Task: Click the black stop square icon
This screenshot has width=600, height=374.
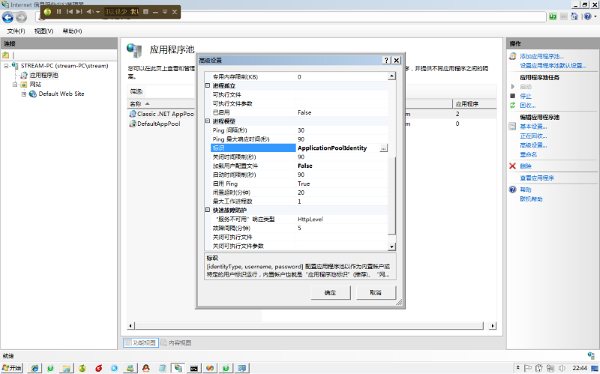Action: [x=513, y=96]
